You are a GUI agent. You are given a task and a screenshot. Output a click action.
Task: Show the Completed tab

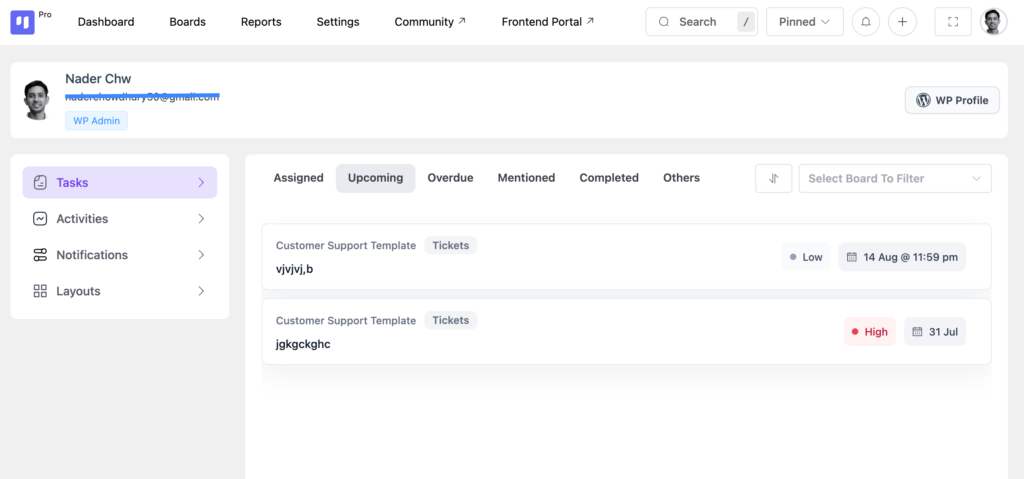point(609,178)
